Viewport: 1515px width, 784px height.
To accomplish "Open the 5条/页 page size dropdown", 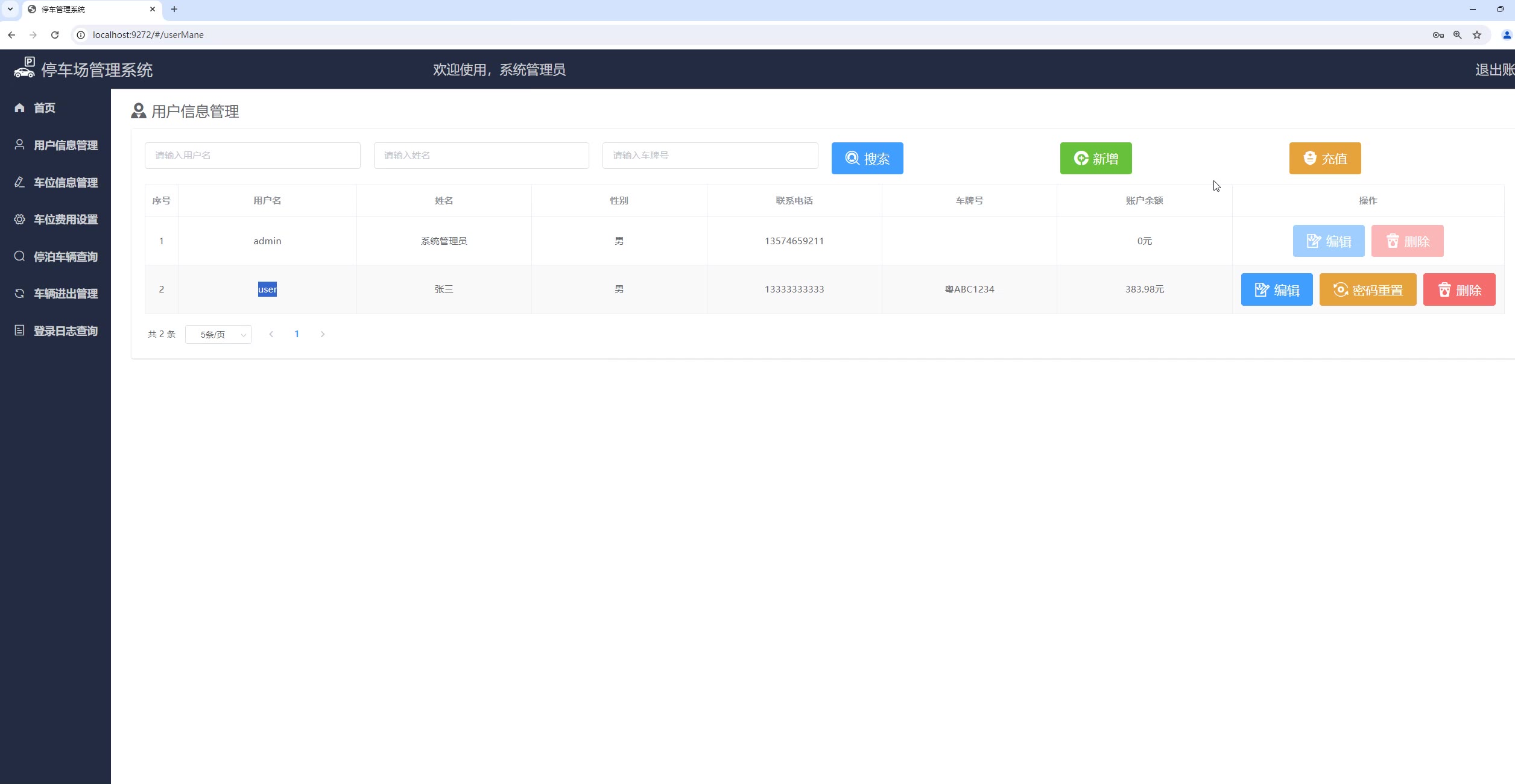I will pyautogui.click(x=218, y=335).
